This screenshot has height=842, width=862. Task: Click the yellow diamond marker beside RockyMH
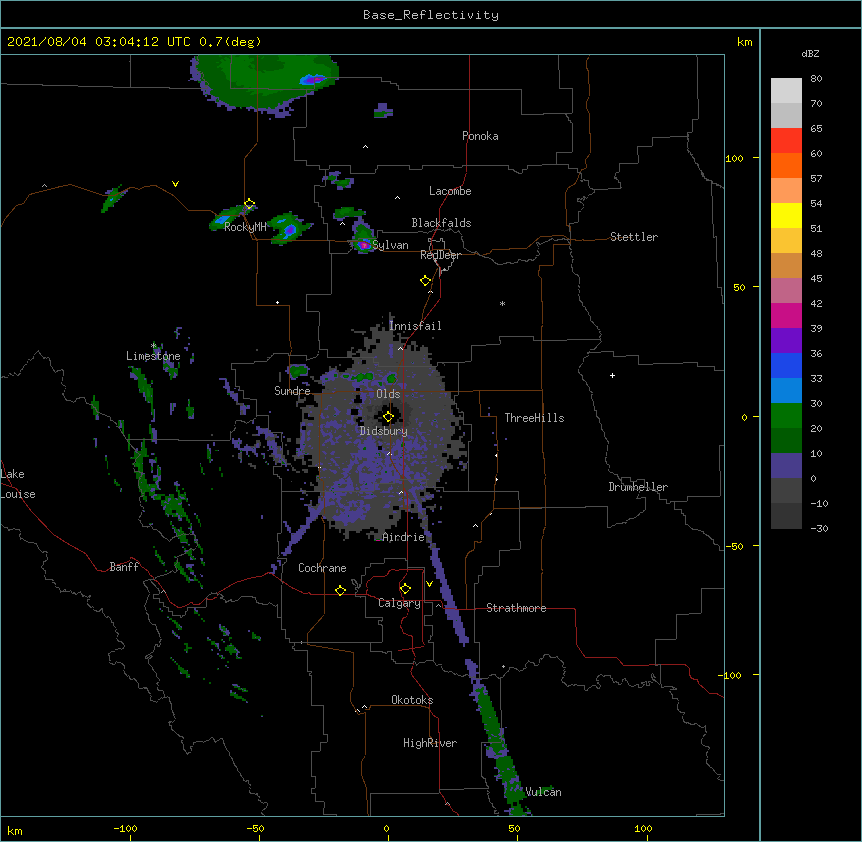[249, 204]
